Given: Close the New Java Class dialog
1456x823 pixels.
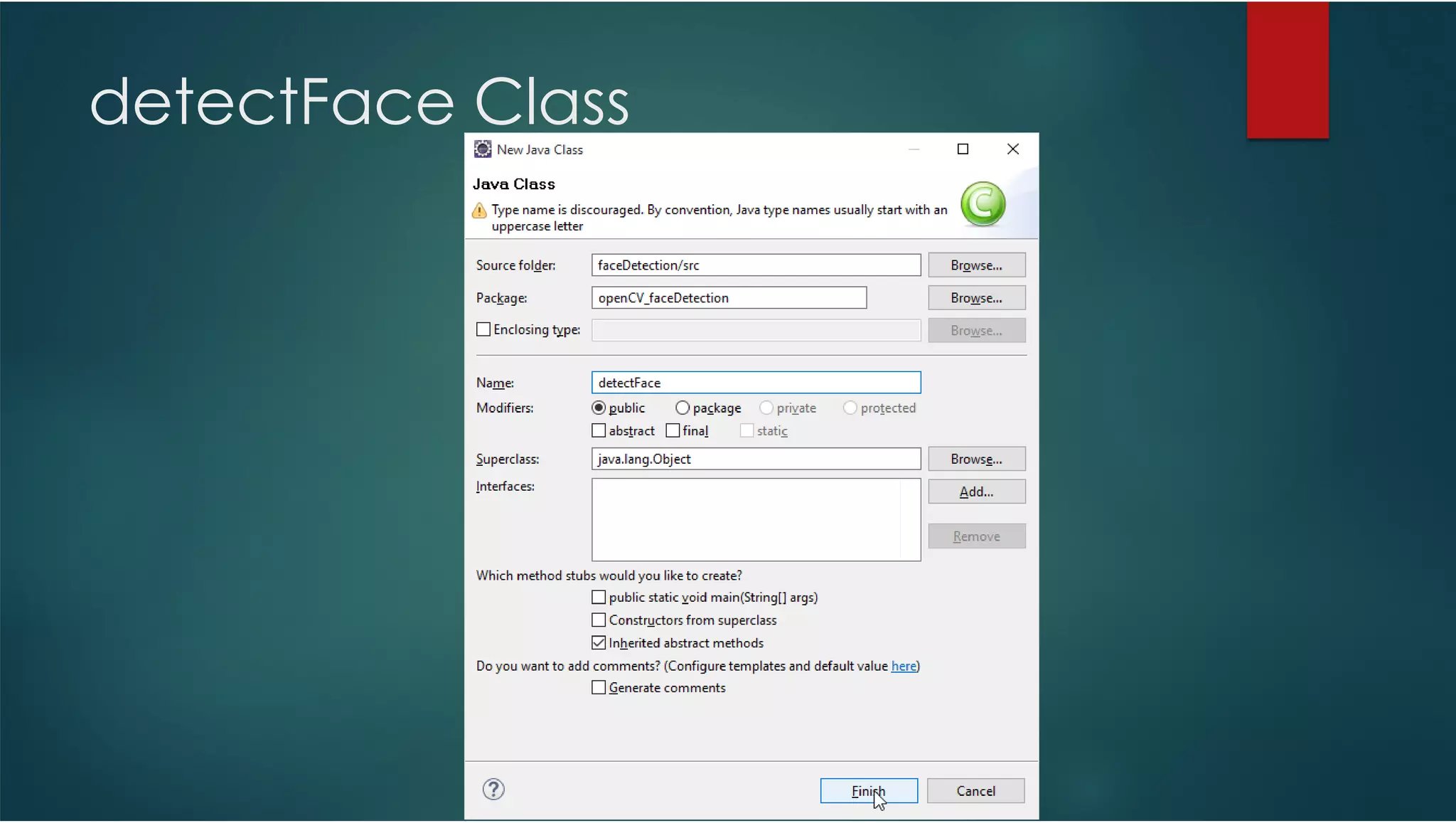Looking at the screenshot, I should click(1013, 149).
